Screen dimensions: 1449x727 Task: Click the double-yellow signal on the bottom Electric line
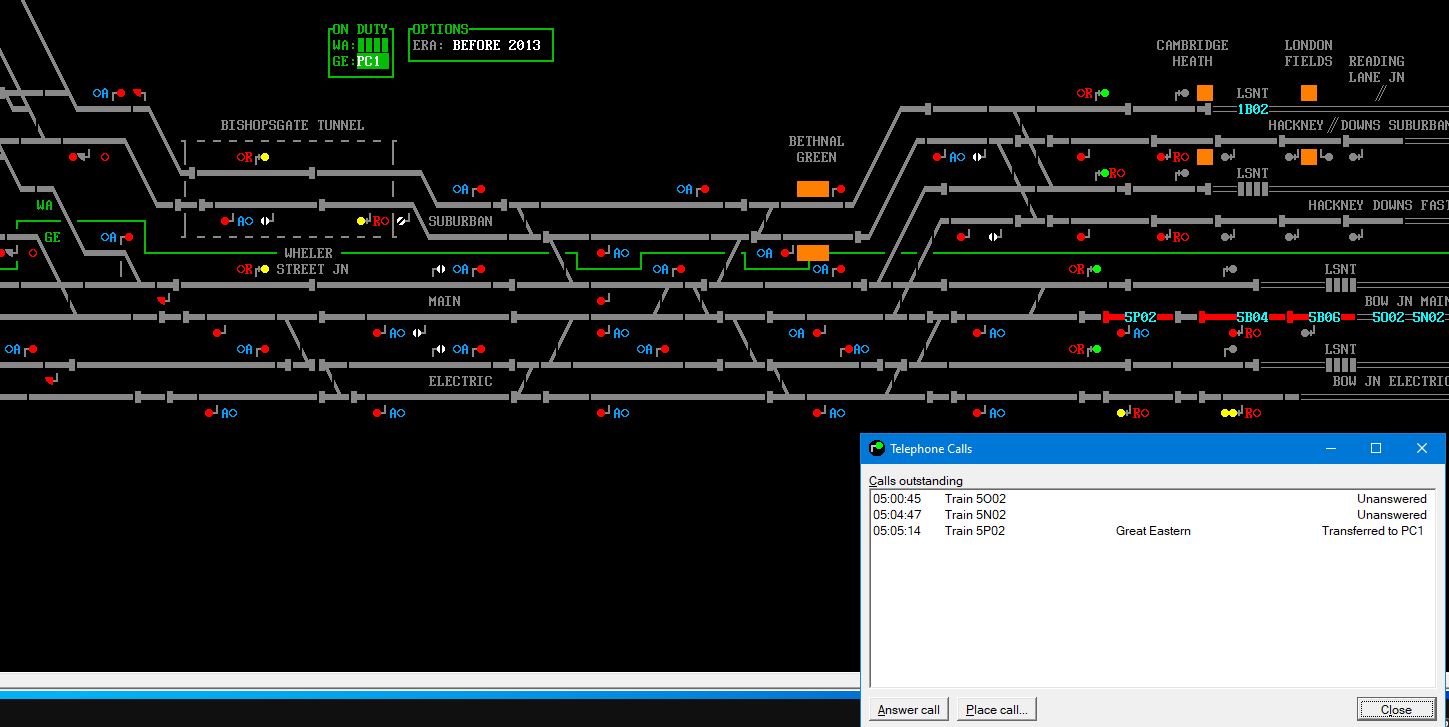1229,413
